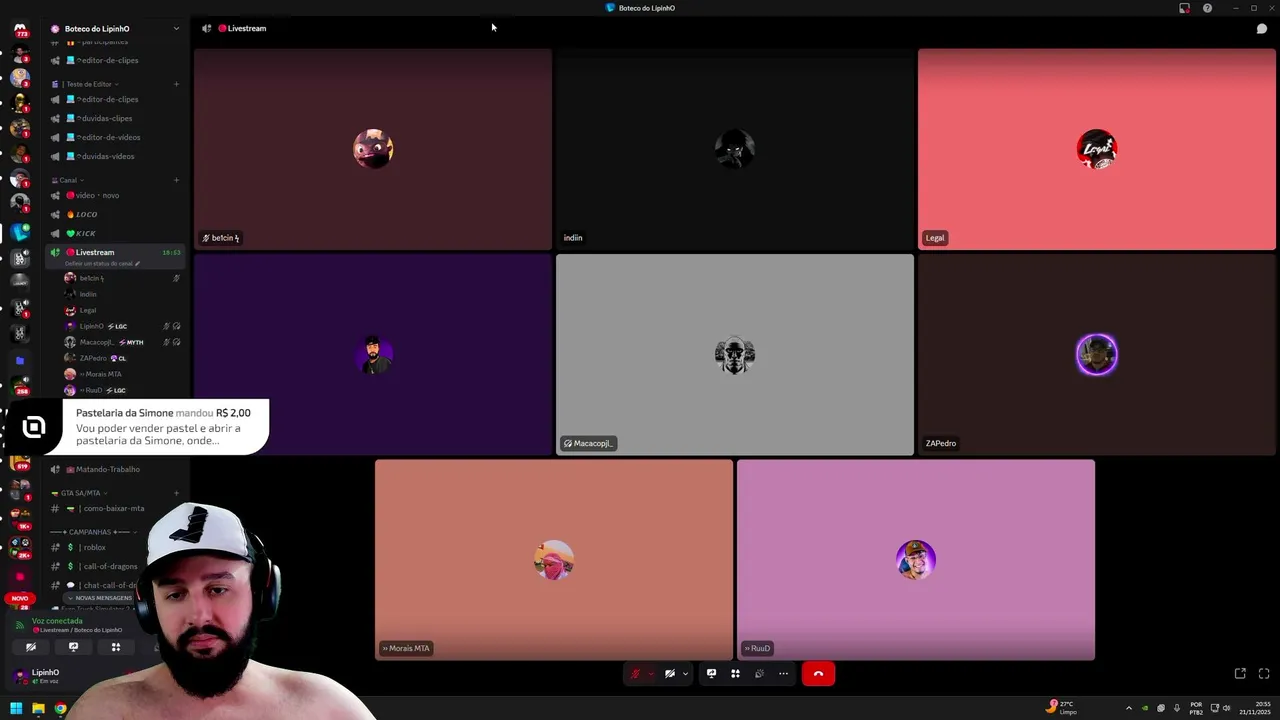Jump to NOVAS MENSAGENS indicator
The width and height of the screenshot is (1280, 720).
pyautogui.click(x=100, y=598)
